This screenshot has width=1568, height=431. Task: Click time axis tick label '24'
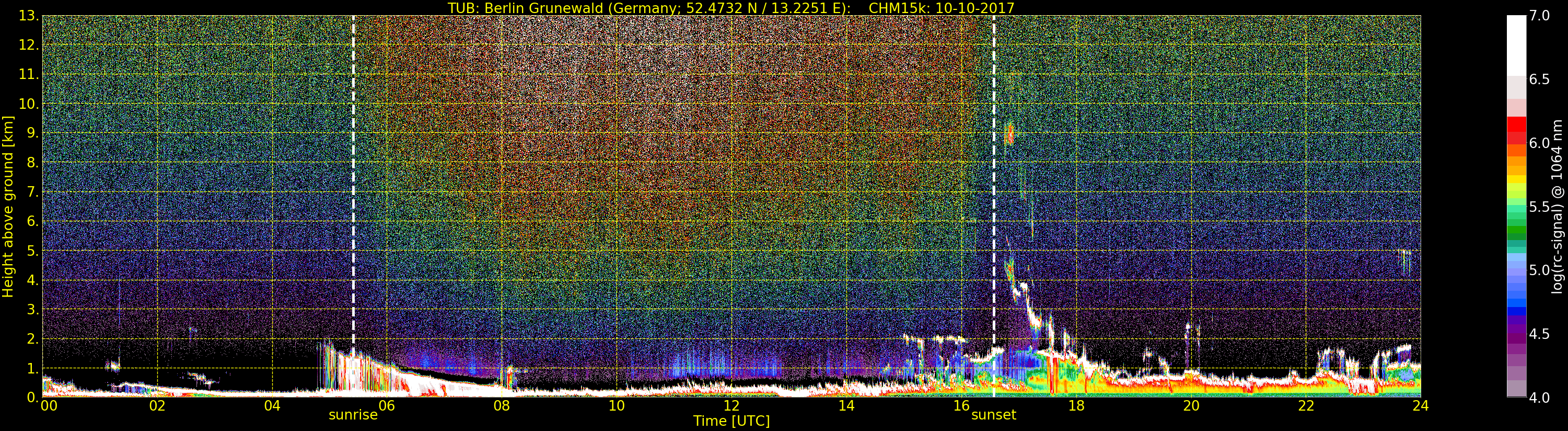click(x=1421, y=406)
